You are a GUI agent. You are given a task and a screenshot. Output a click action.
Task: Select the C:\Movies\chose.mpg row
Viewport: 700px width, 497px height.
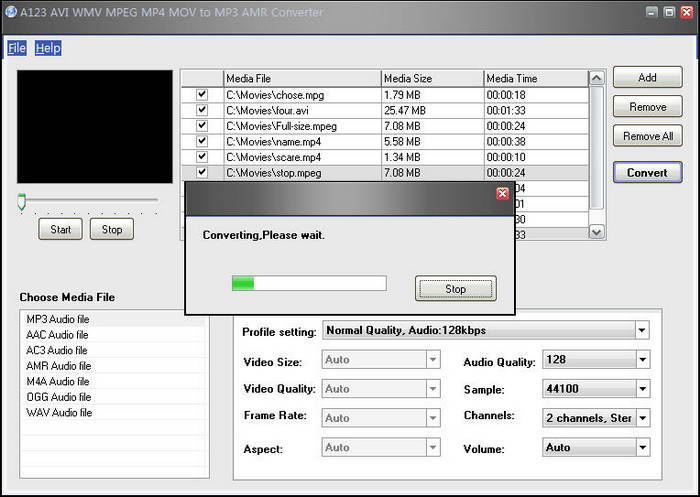tap(385, 95)
